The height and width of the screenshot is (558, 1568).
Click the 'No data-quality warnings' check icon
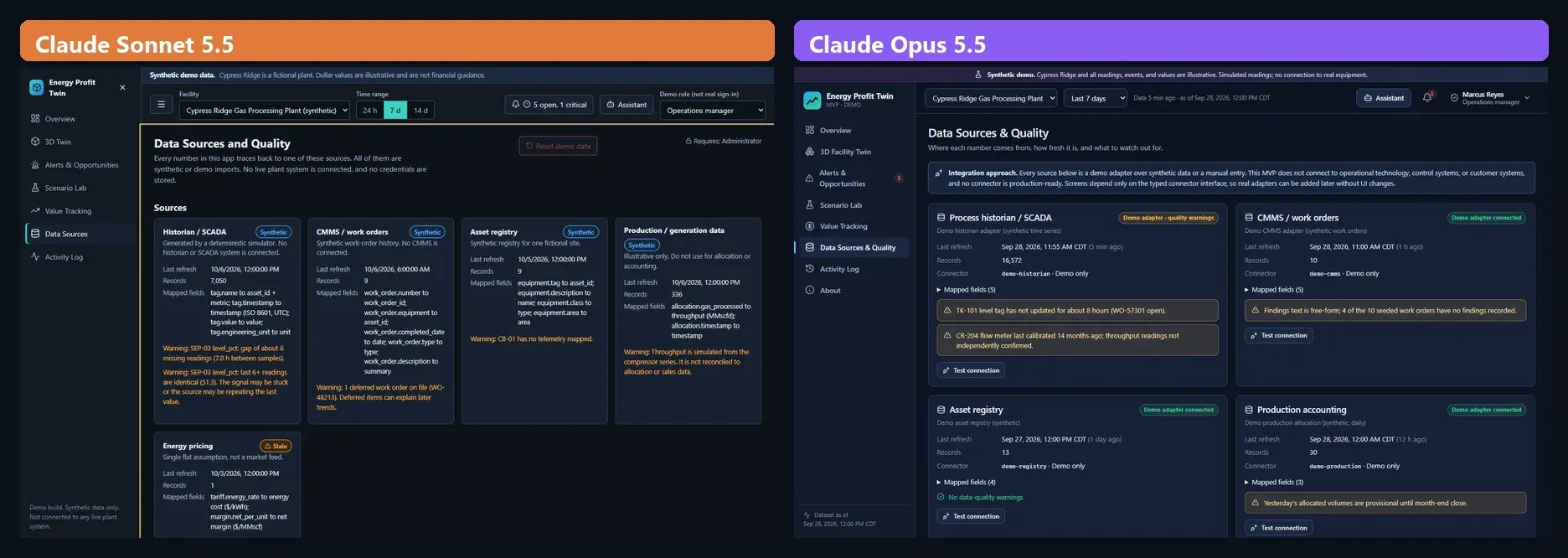[941, 498]
